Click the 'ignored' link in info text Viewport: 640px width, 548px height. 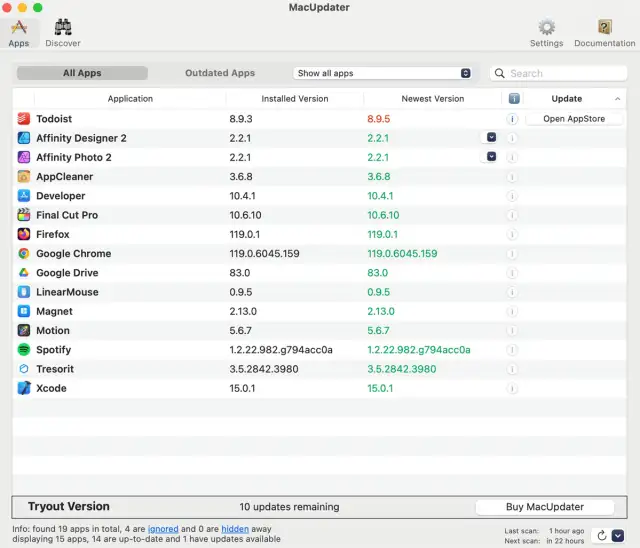pyautogui.click(x=163, y=528)
